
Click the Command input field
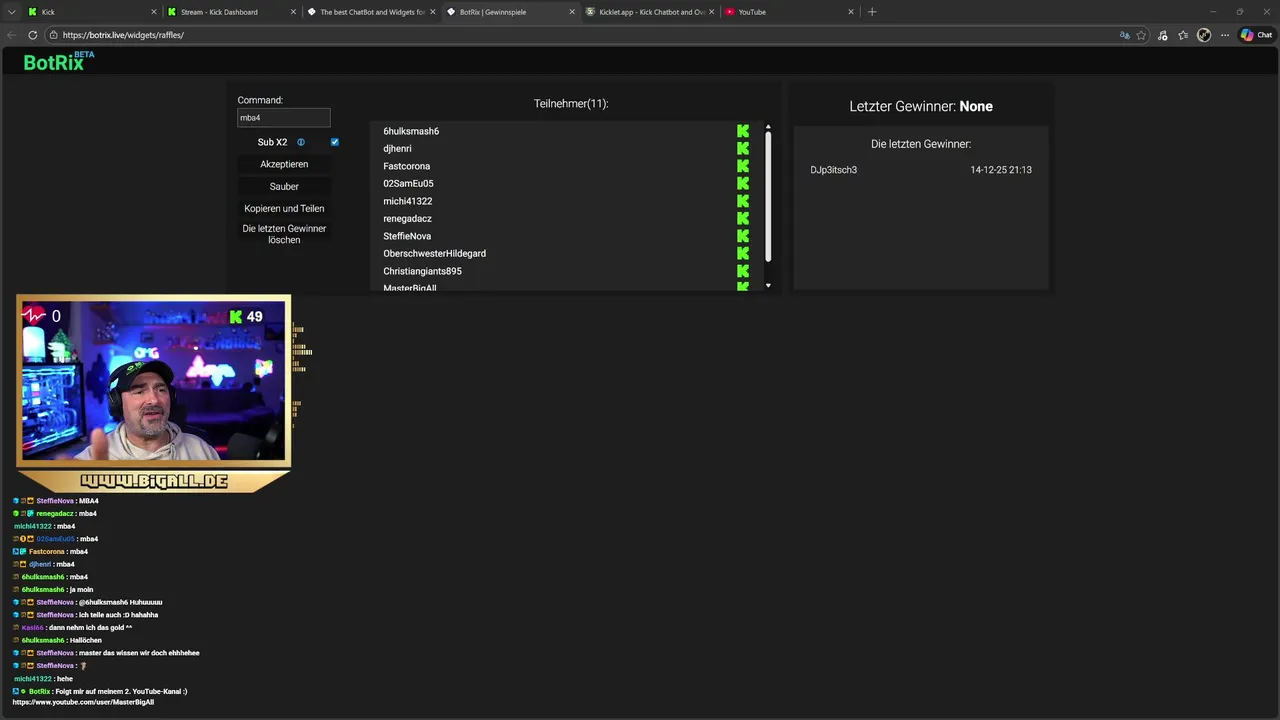[x=284, y=118]
